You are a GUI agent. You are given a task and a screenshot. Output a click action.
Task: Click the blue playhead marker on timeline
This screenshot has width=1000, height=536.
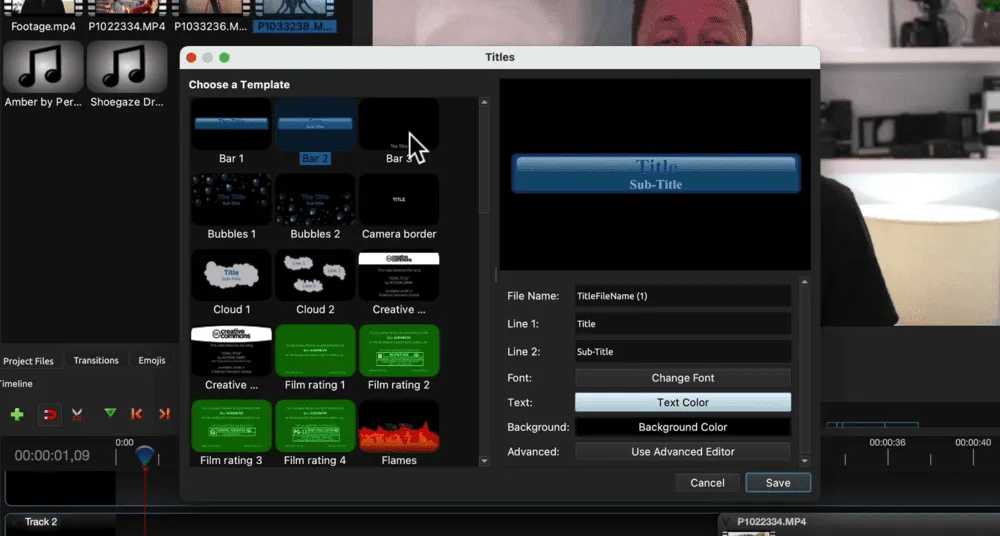tap(145, 456)
